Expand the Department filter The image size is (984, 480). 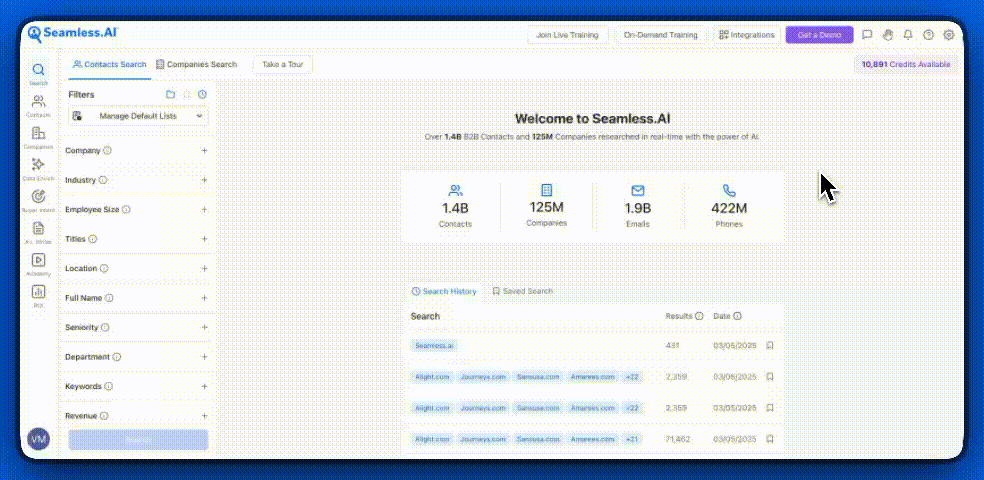tap(204, 357)
